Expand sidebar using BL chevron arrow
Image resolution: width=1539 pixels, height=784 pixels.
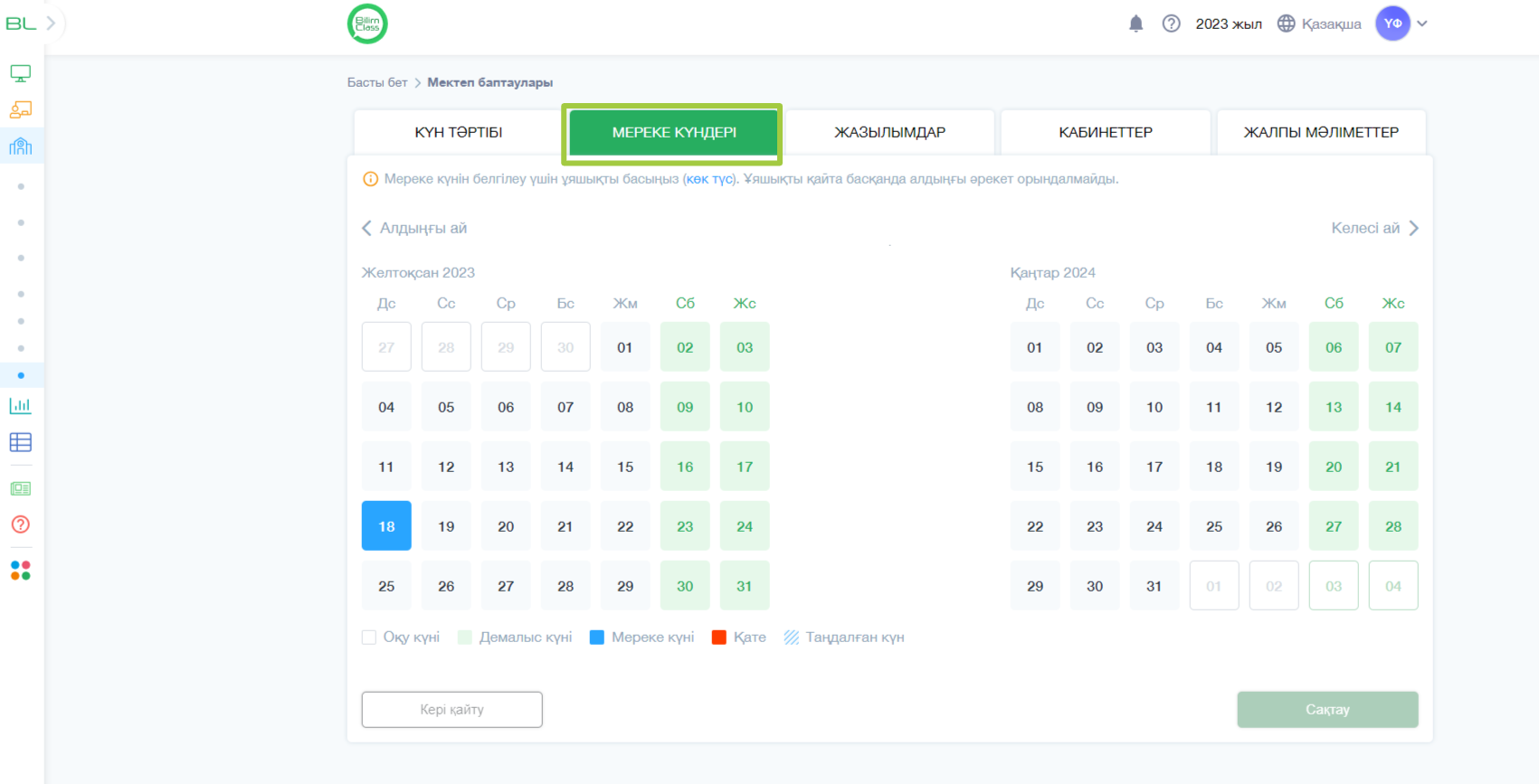[52, 24]
